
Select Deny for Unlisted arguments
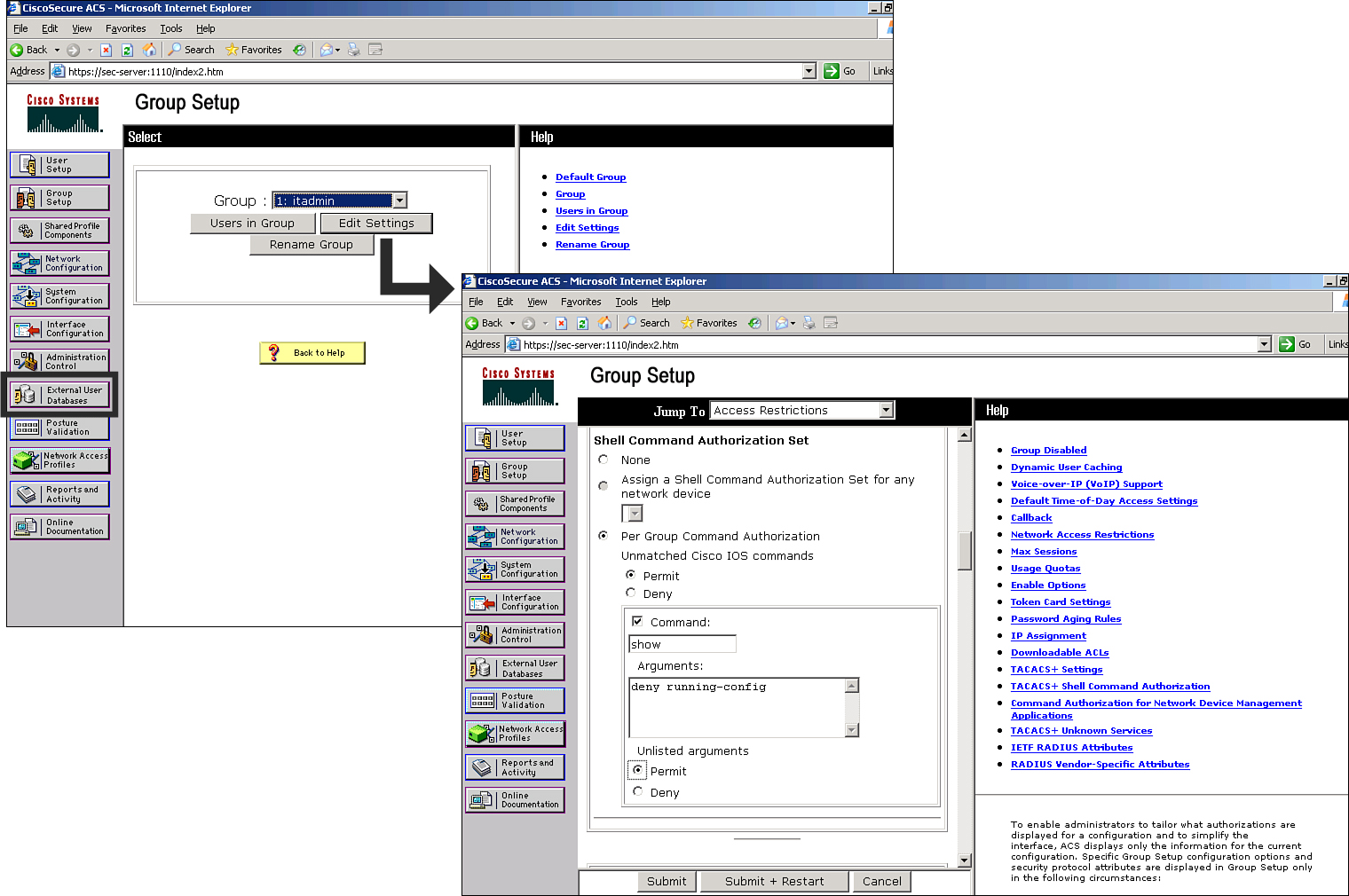(x=638, y=791)
